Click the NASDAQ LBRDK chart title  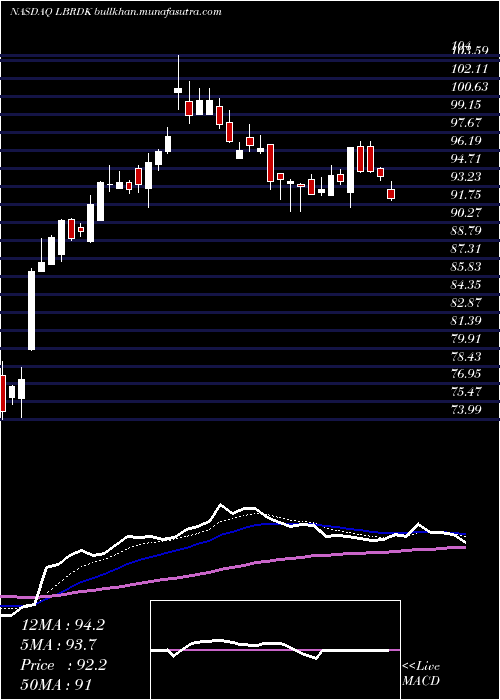click(115, 12)
